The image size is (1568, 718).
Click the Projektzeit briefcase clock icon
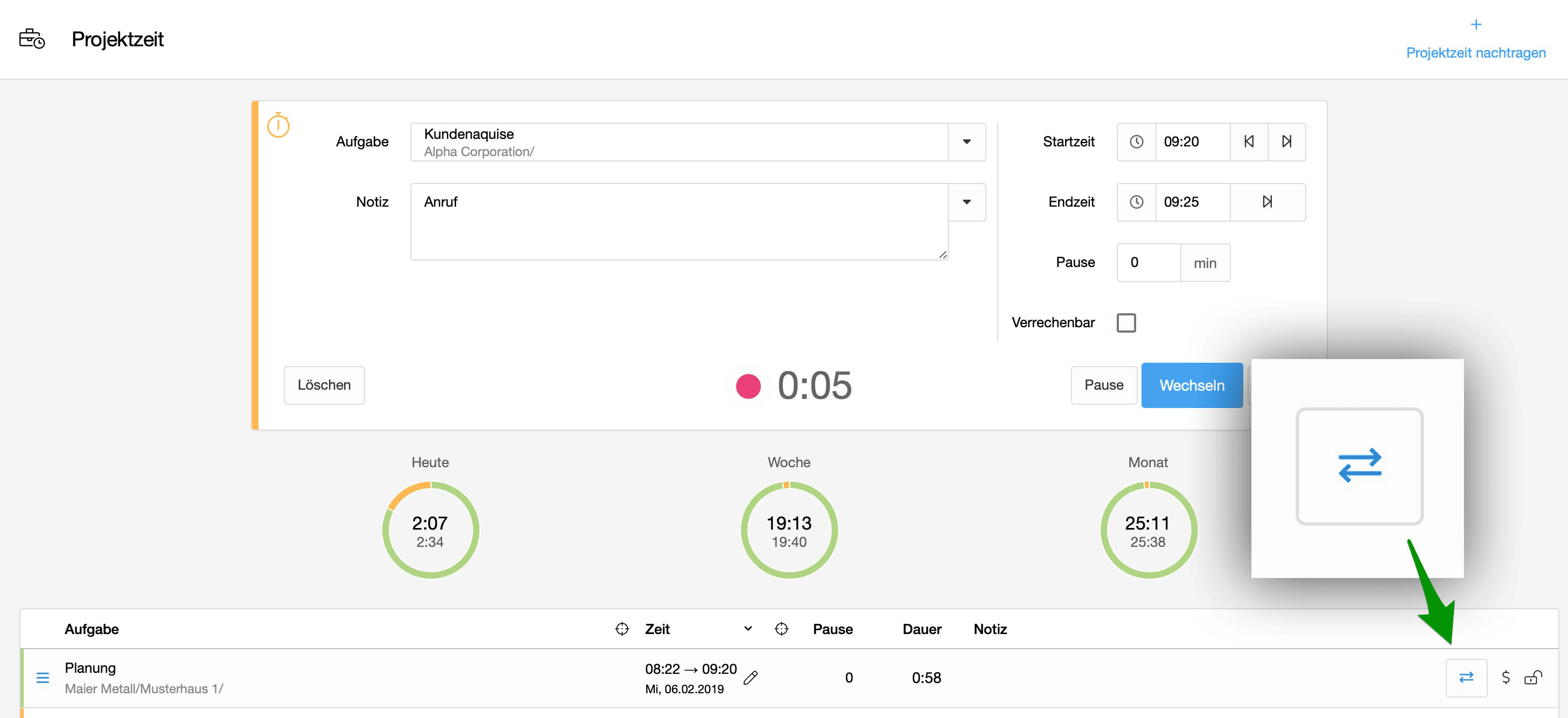(x=32, y=39)
